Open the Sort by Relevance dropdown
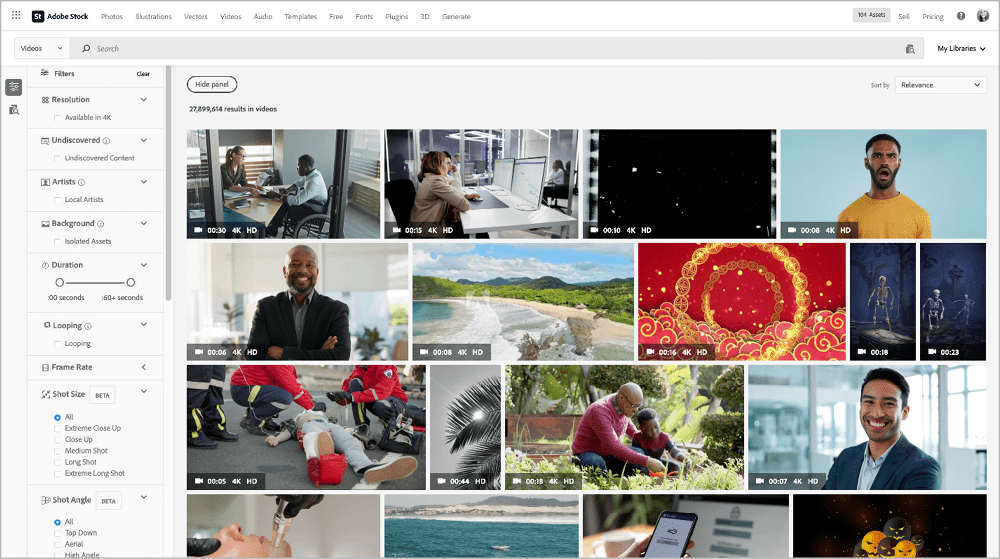Image resolution: width=1000 pixels, height=559 pixels. (x=941, y=85)
